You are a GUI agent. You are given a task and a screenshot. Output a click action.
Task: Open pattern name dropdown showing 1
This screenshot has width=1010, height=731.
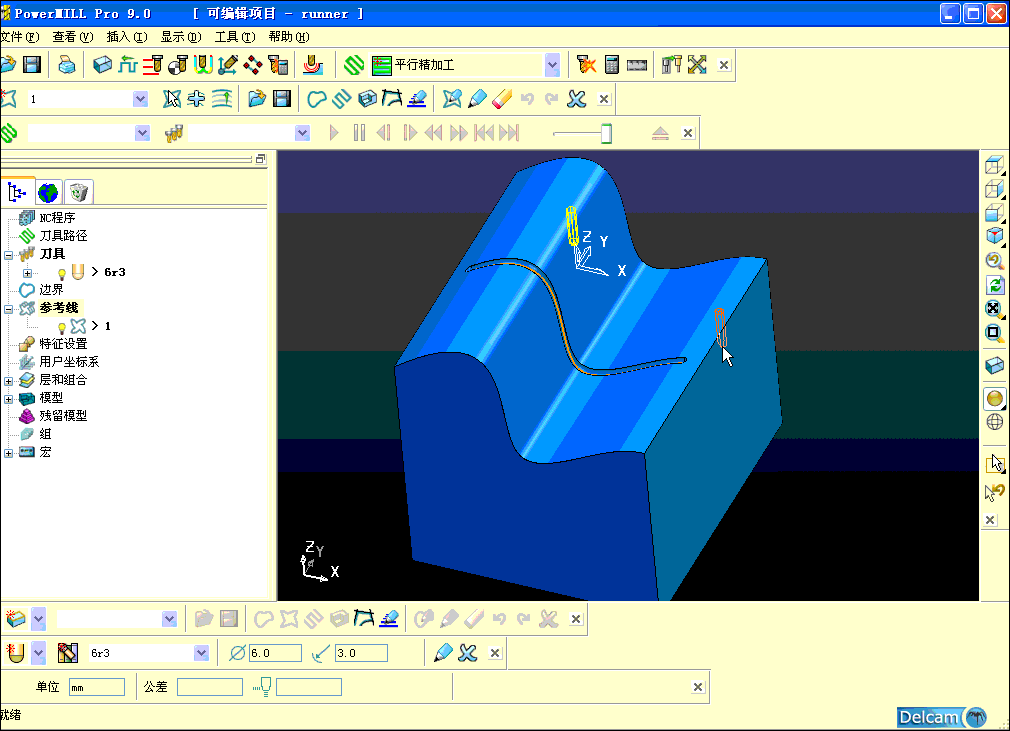click(140, 99)
